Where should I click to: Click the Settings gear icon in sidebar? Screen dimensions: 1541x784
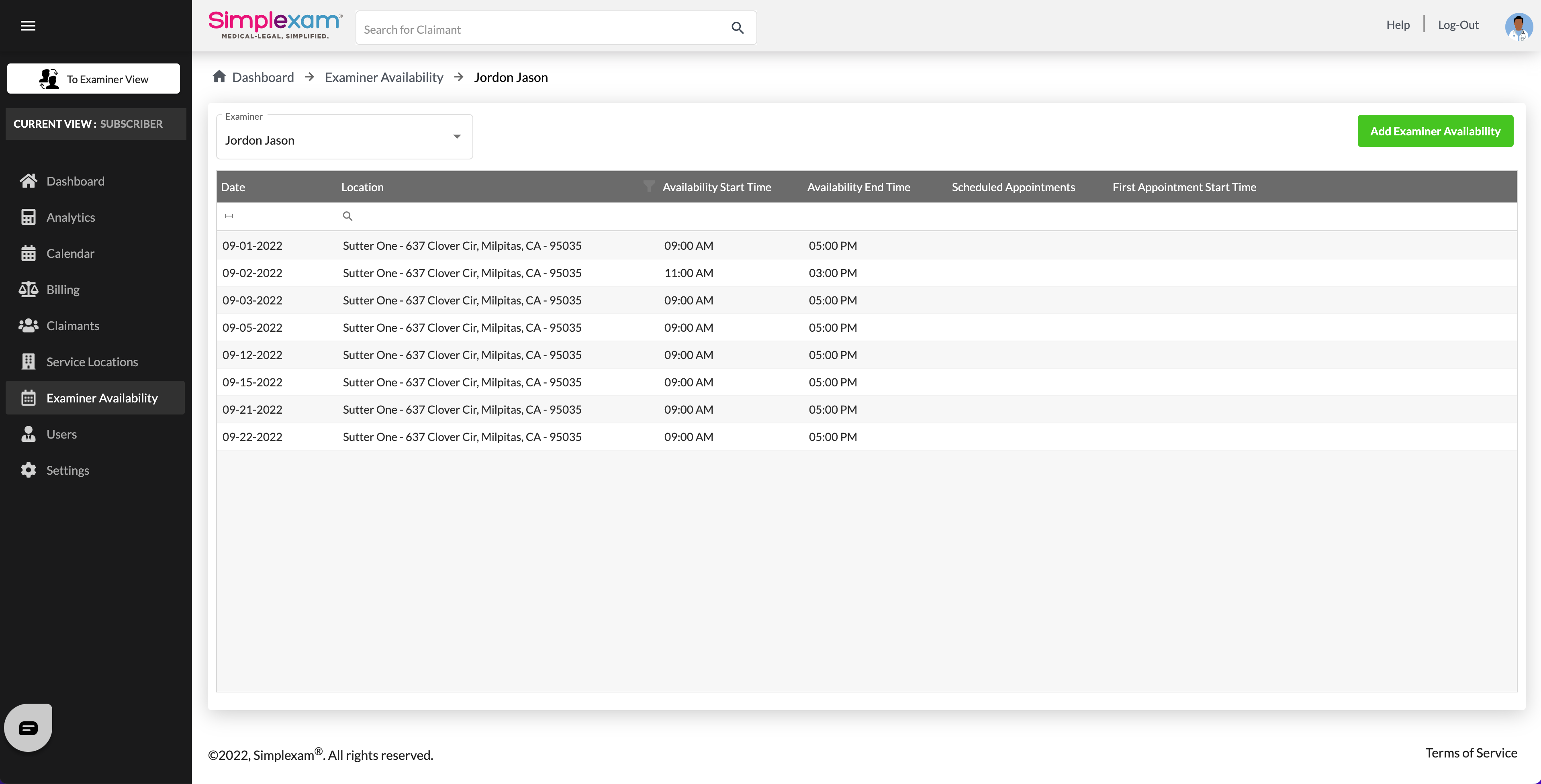click(28, 470)
